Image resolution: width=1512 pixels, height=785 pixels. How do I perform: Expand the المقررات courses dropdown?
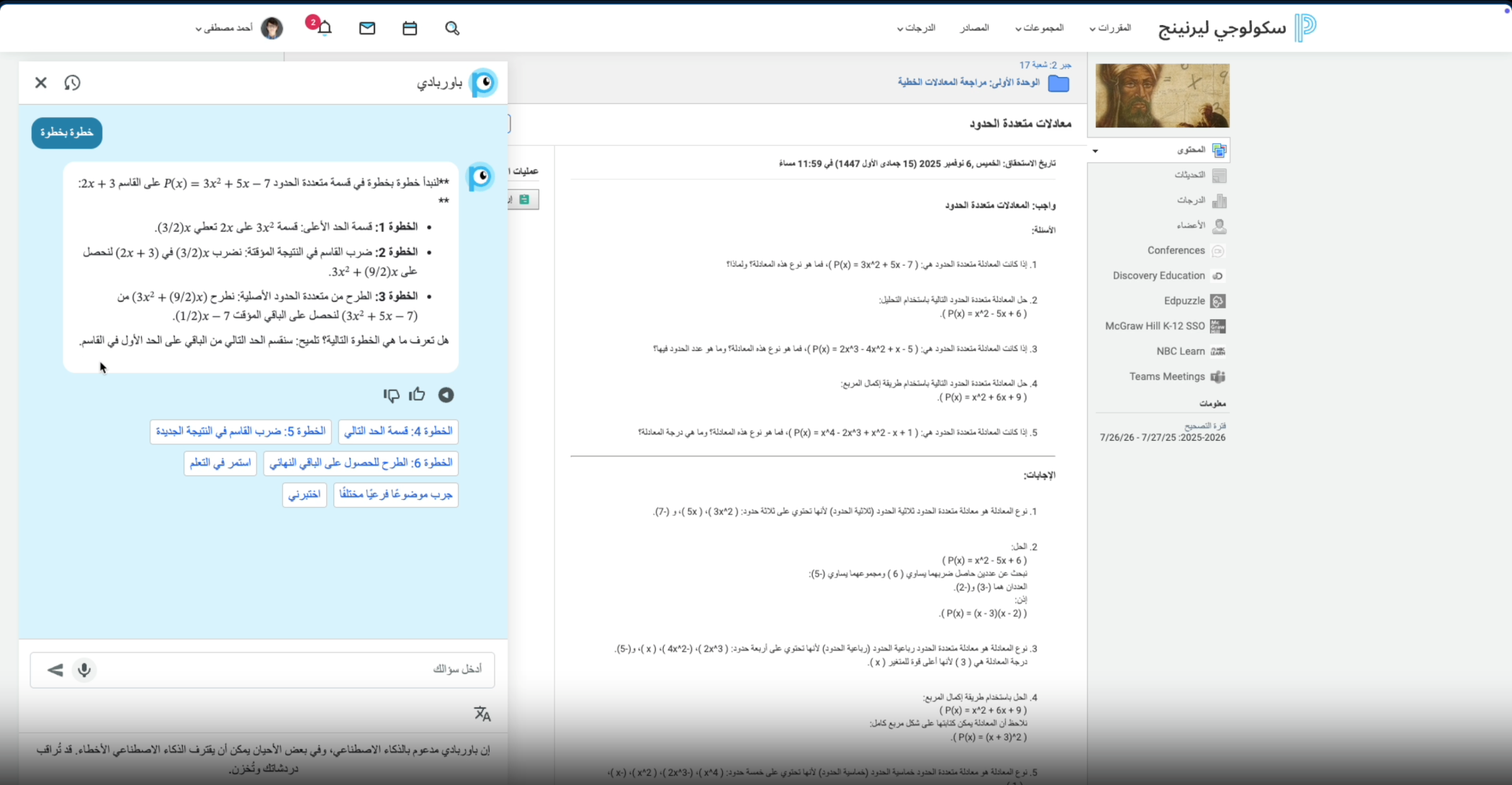tap(1111, 28)
